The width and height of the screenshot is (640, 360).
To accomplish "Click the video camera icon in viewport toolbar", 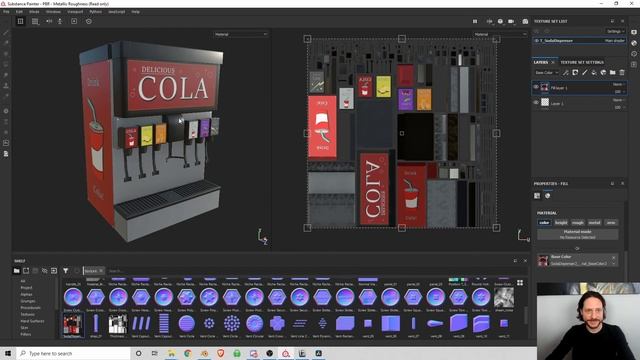I will (x=511, y=21).
